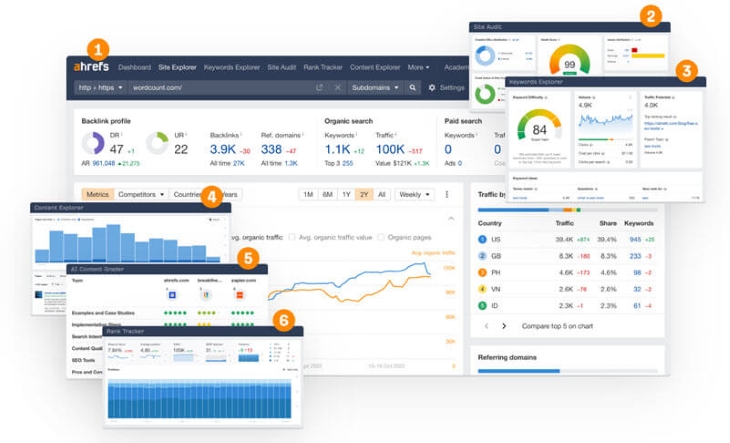Clear the URL with the X icon
The height and width of the screenshot is (443, 730).
pyautogui.click(x=338, y=87)
